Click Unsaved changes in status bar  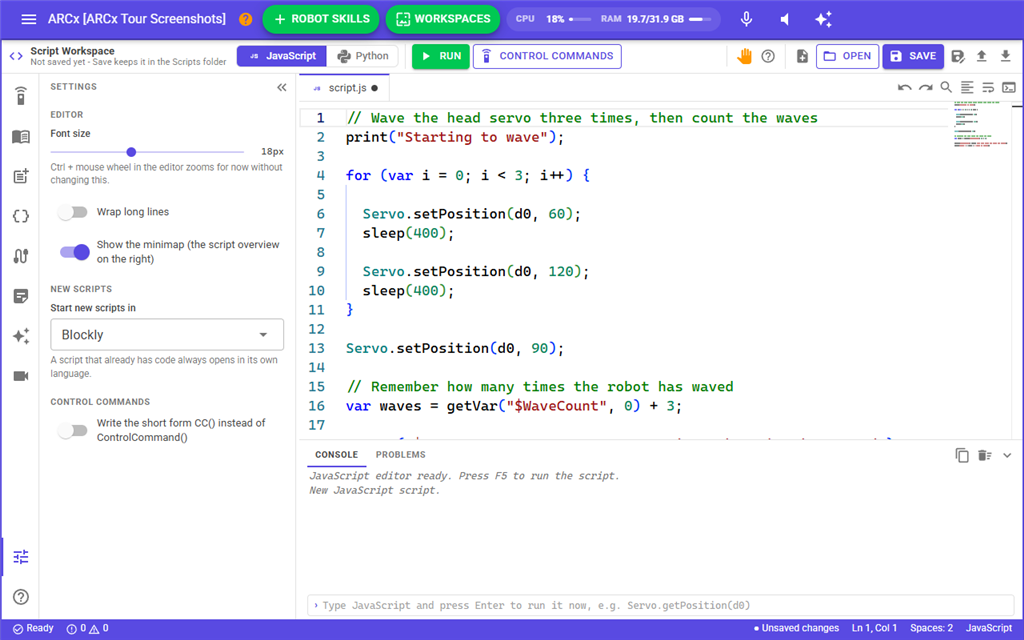(x=796, y=628)
